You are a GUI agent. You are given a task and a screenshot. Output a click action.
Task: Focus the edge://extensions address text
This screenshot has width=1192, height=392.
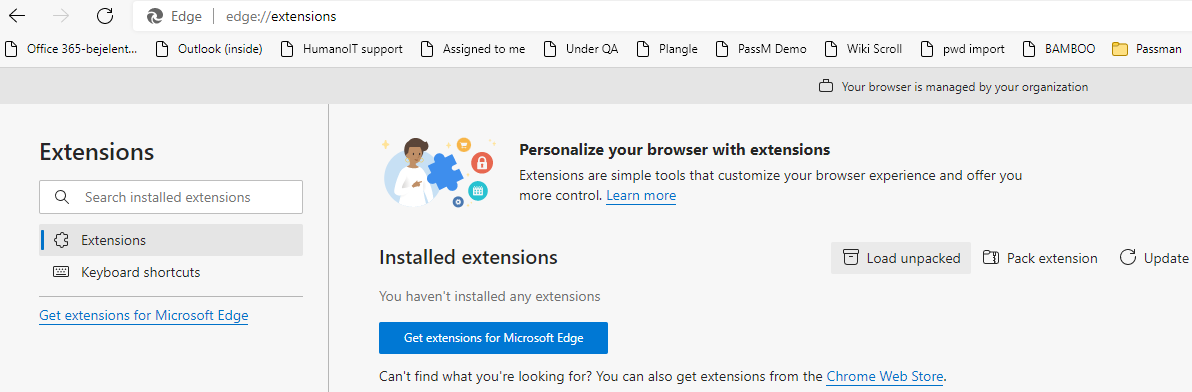click(281, 16)
